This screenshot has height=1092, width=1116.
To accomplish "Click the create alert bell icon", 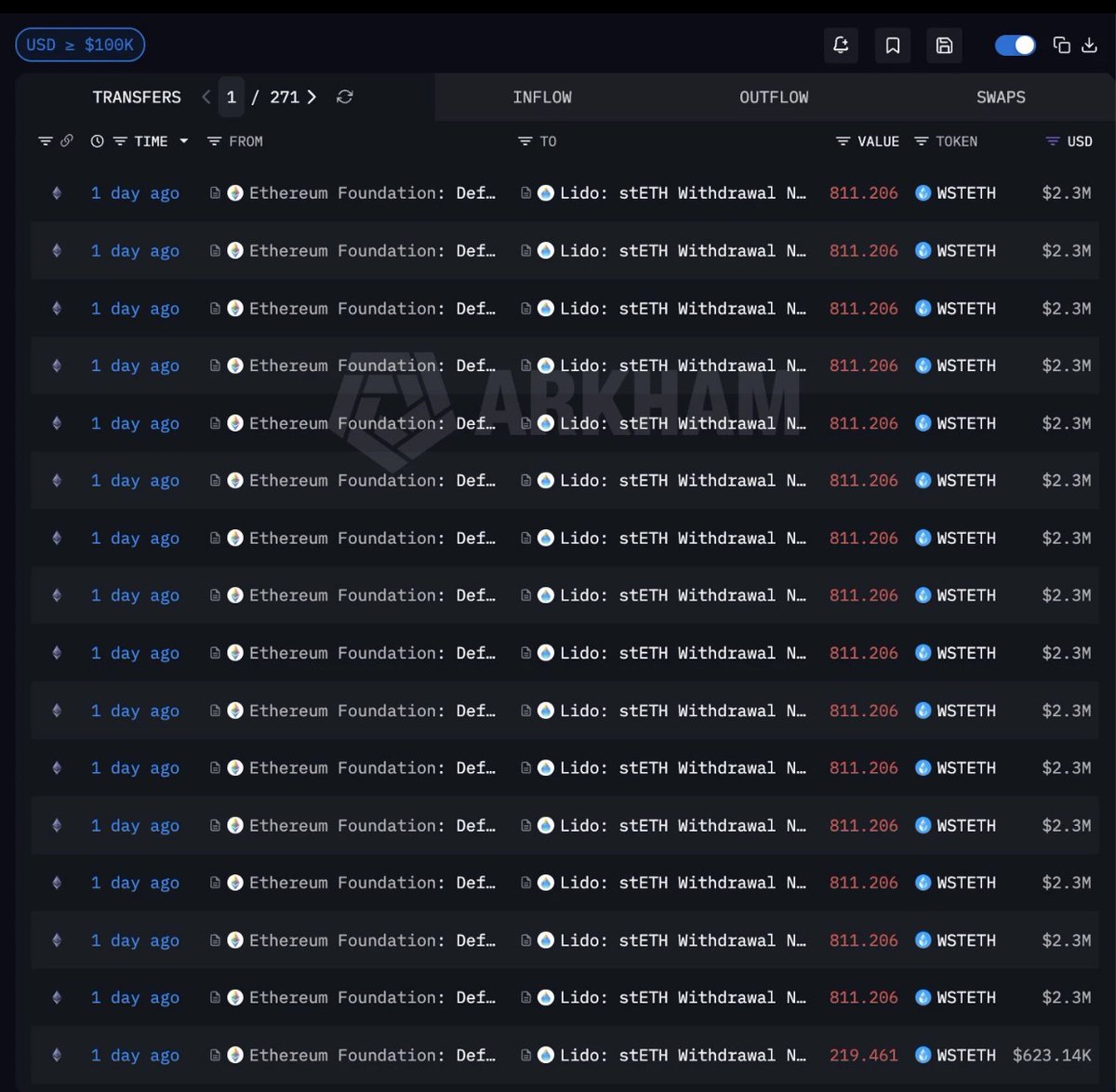I will click(841, 45).
